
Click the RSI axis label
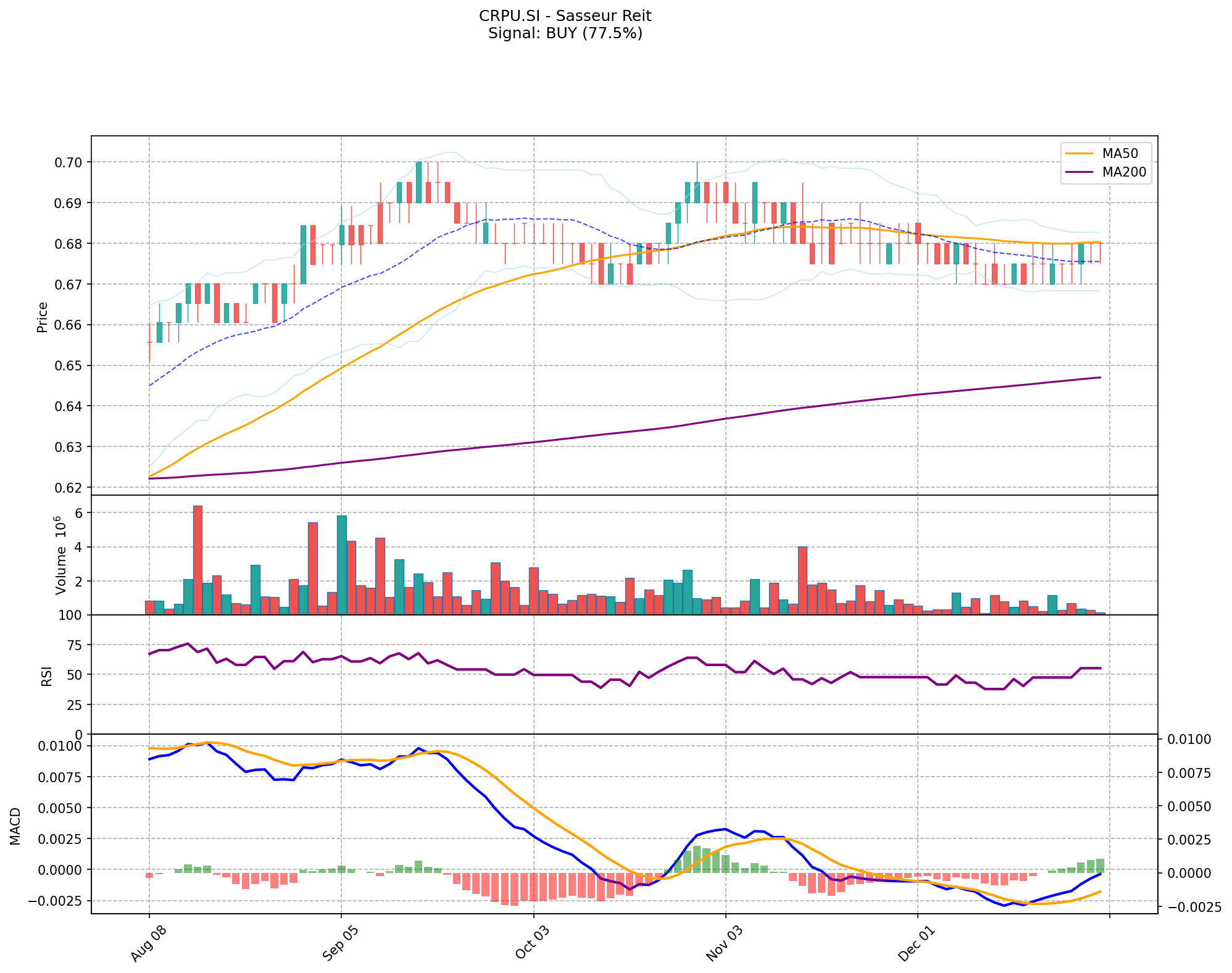click(x=47, y=676)
